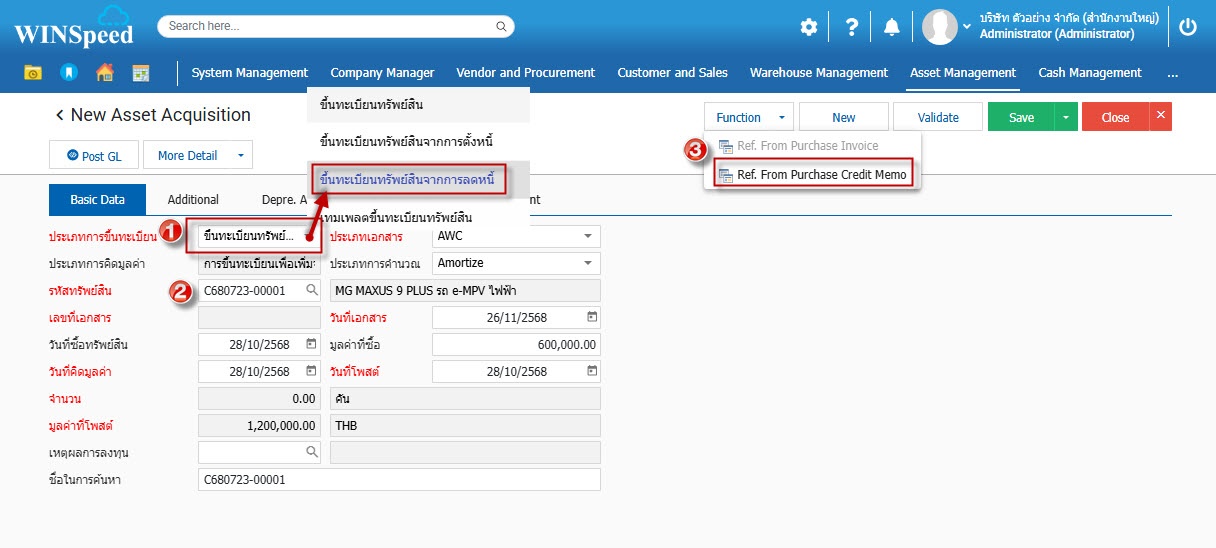This screenshot has height=548, width=1216.
Task: Open the notifications bell
Action: [891, 28]
